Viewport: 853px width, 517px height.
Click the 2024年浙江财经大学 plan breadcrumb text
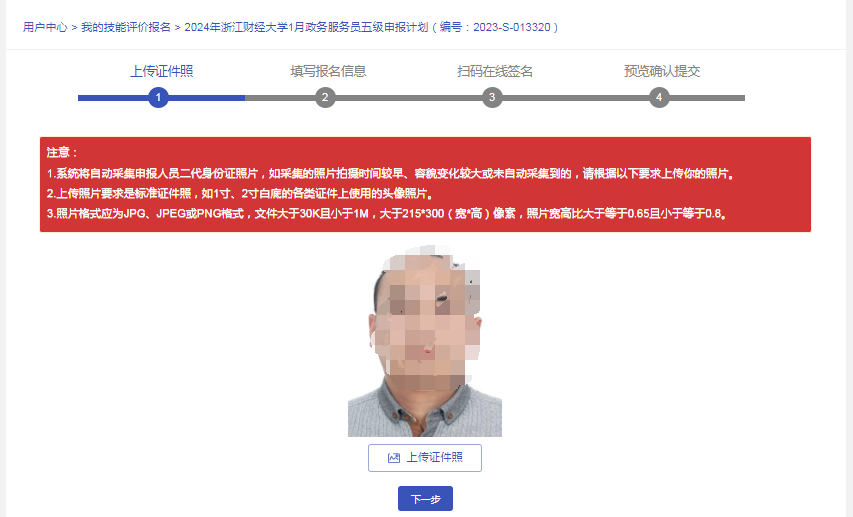coord(371,27)
